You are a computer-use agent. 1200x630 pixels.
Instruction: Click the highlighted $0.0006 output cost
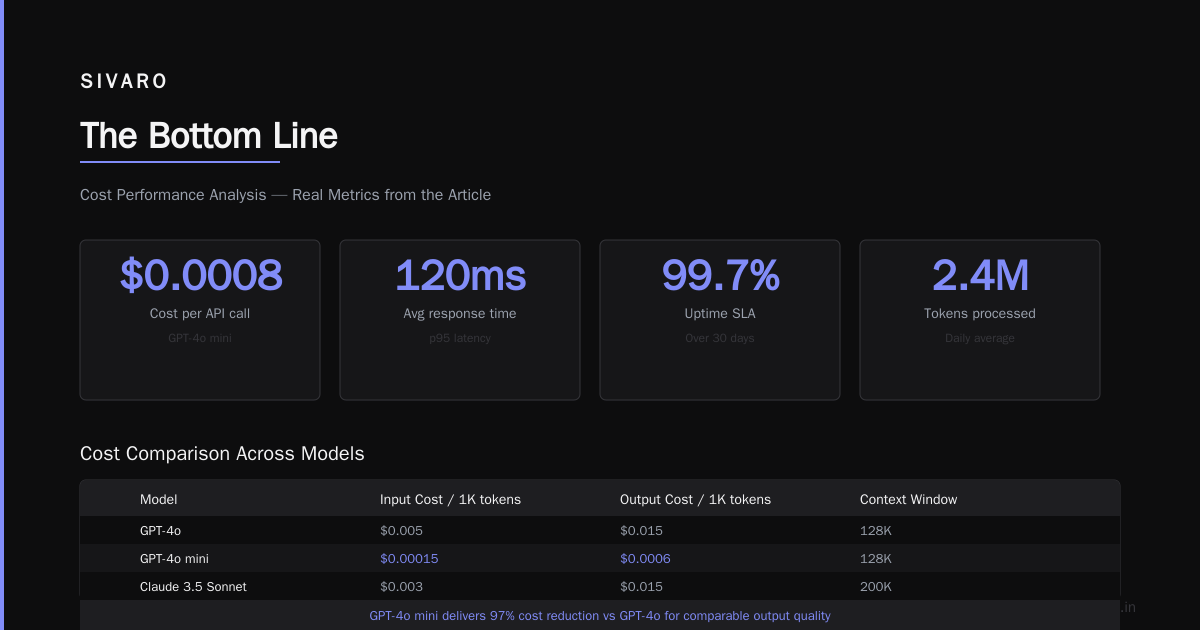[x=645, y=558]
